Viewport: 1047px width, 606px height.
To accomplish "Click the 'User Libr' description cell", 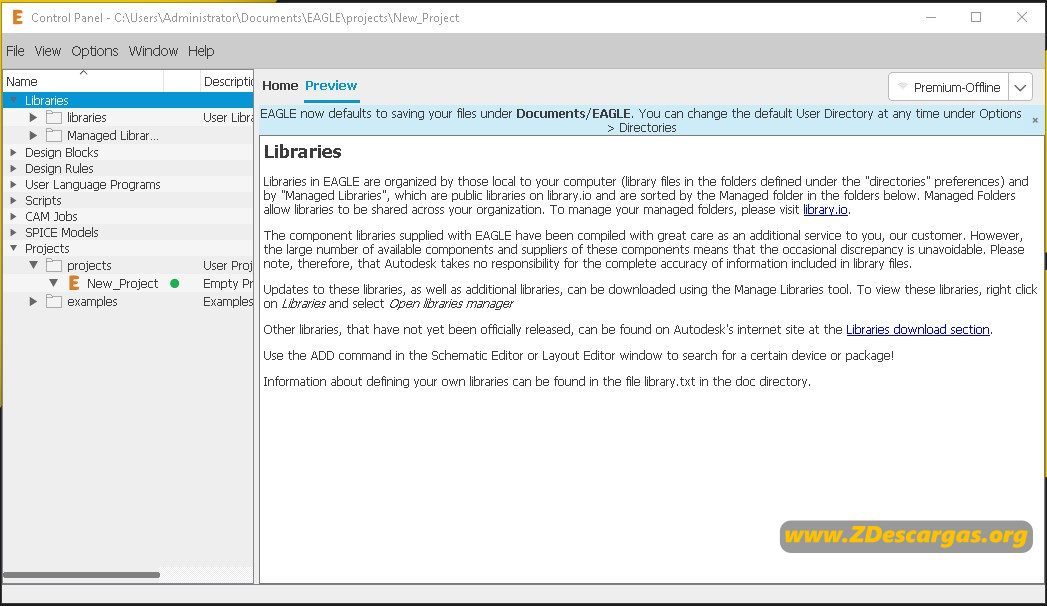I will (x=228, y=117).
